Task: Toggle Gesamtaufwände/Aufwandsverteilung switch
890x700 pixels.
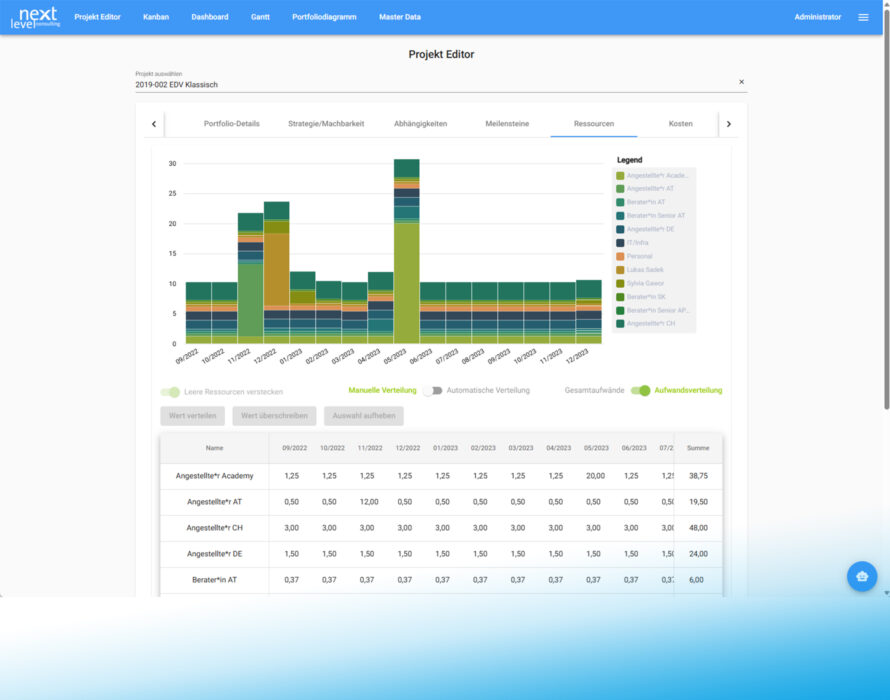Action: click(x=640, y=391)
